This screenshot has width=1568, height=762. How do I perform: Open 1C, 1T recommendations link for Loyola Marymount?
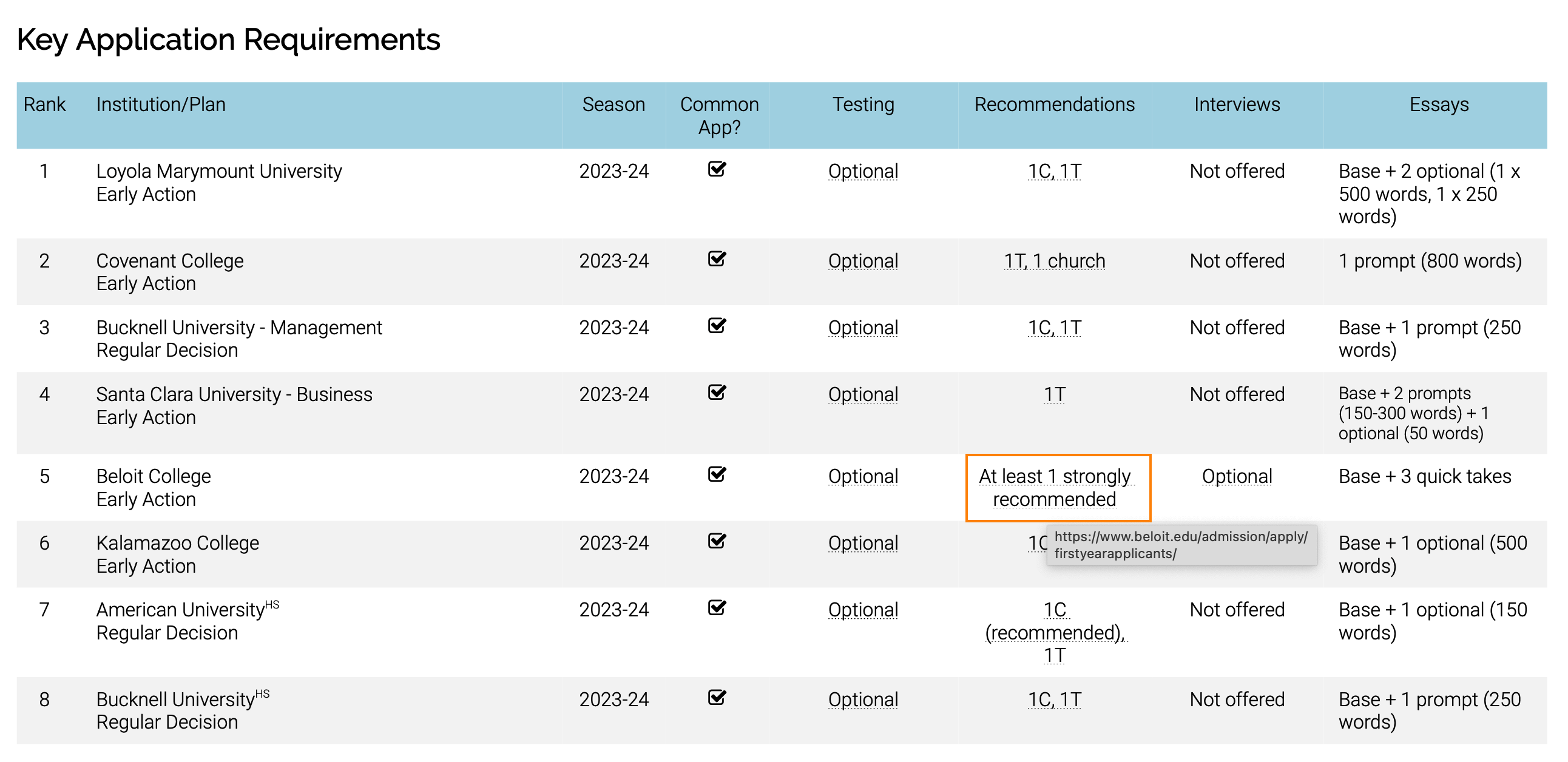(x=1054, y=171)
